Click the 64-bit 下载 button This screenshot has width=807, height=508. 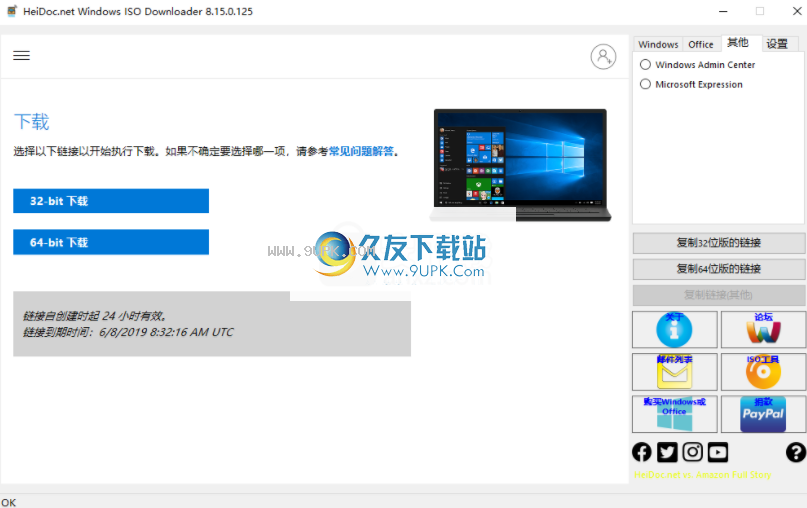click(x=111, y=242)
